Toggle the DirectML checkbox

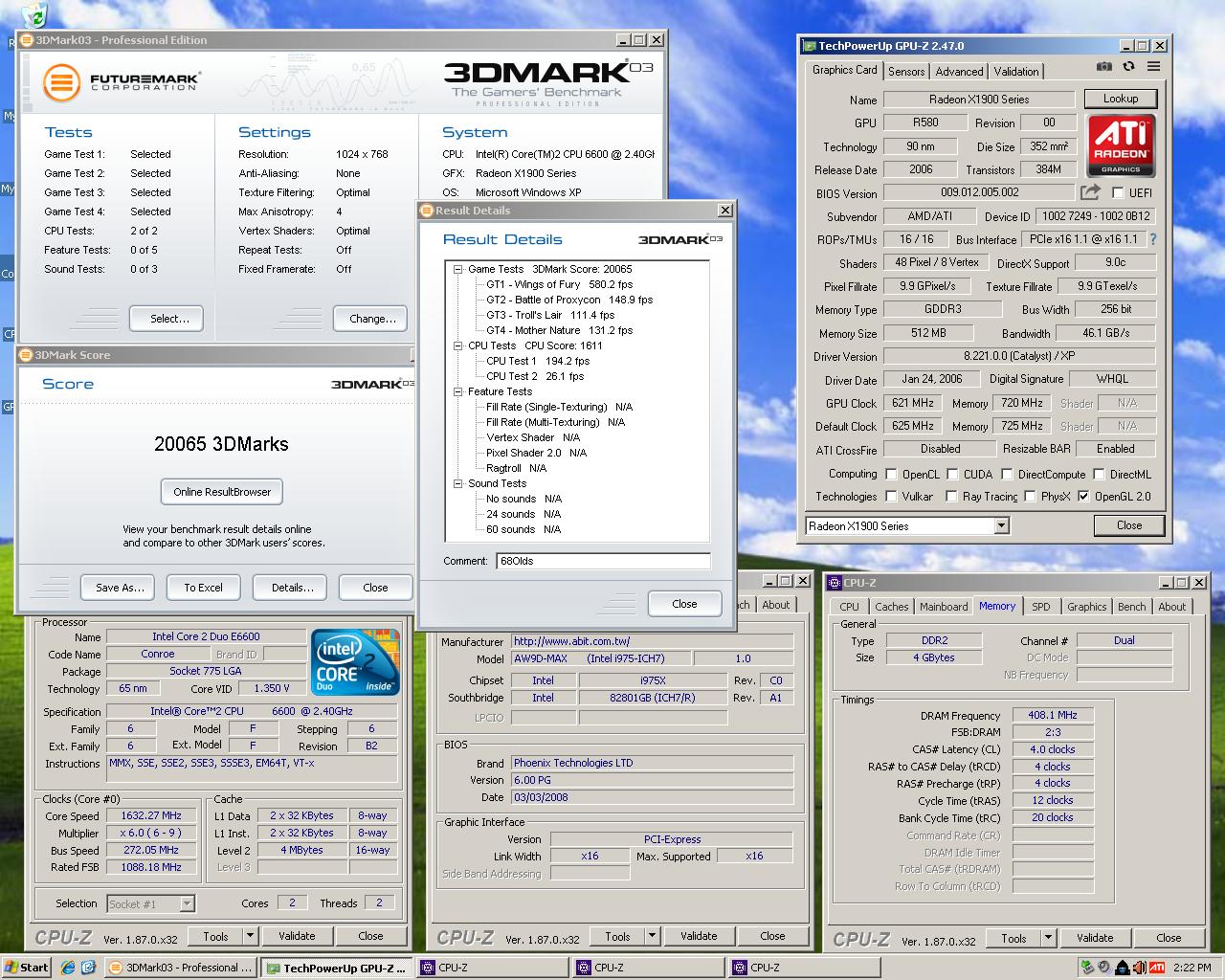1099,474
